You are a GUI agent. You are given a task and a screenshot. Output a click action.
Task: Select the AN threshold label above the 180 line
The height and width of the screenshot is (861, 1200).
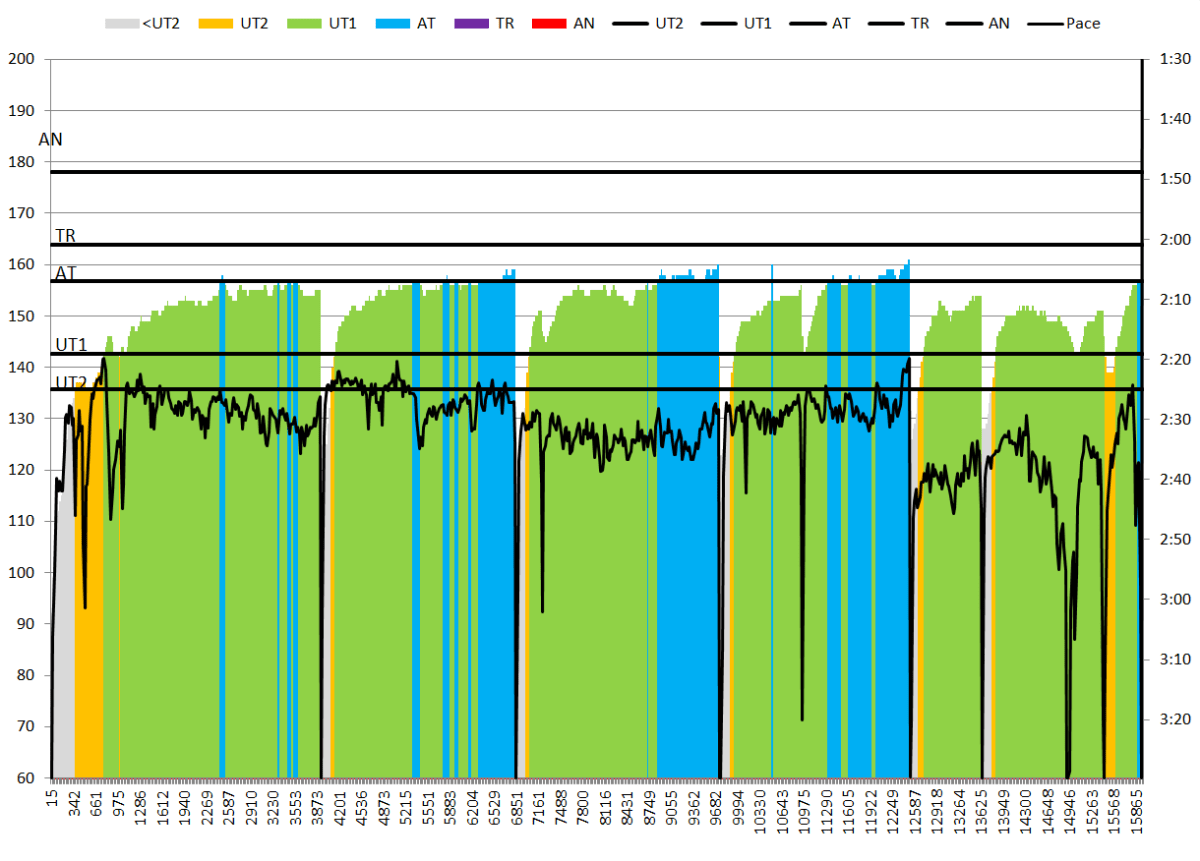coord(51,139)
